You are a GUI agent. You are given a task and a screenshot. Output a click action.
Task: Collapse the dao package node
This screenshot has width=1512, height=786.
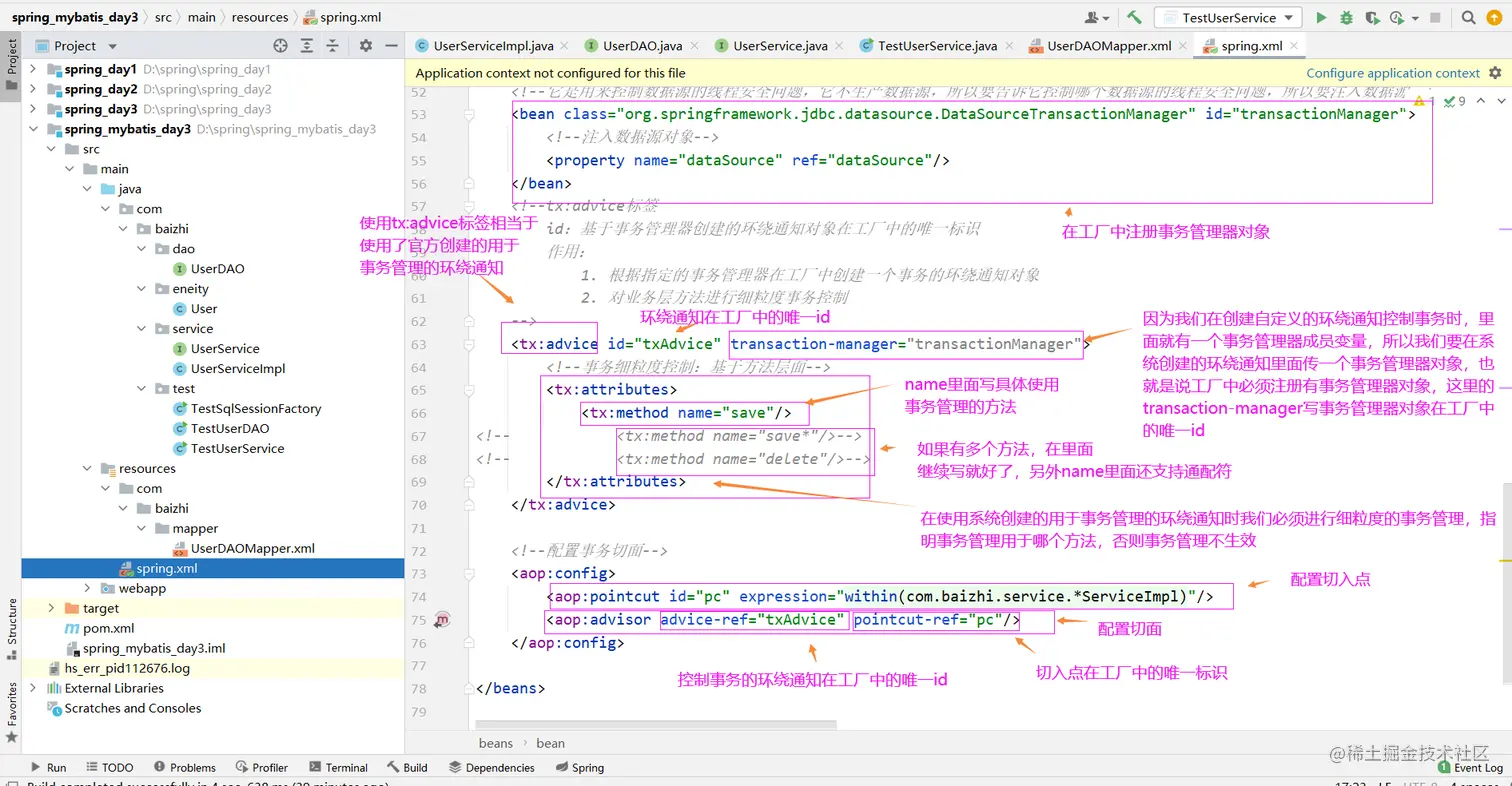click(141, 249)
